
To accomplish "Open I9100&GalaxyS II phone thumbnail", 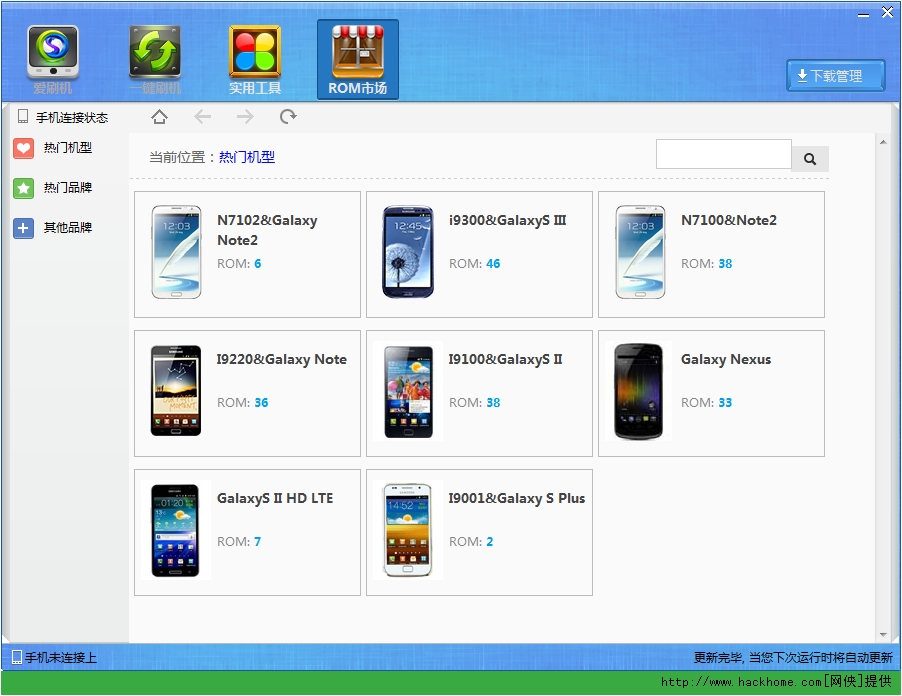I will [x=408, y=392].
